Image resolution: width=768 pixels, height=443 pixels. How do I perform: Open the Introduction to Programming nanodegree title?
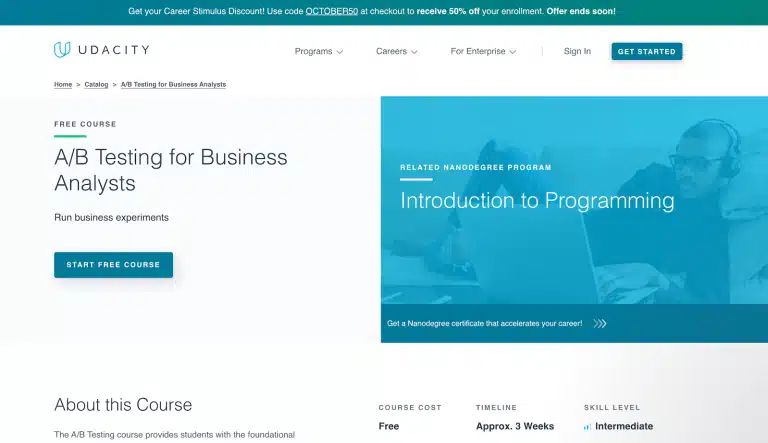coord(537,200)
